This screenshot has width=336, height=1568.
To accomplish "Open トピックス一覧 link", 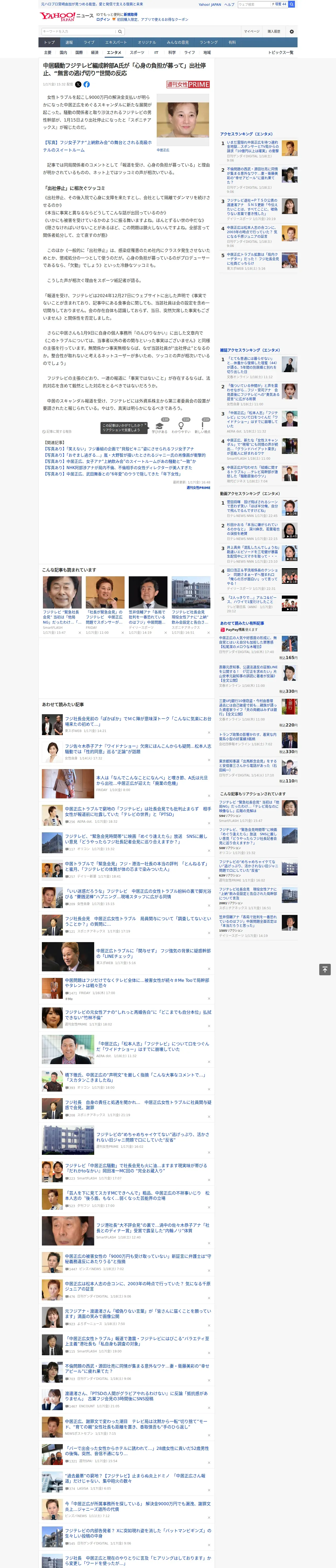I will click(281, 52).
